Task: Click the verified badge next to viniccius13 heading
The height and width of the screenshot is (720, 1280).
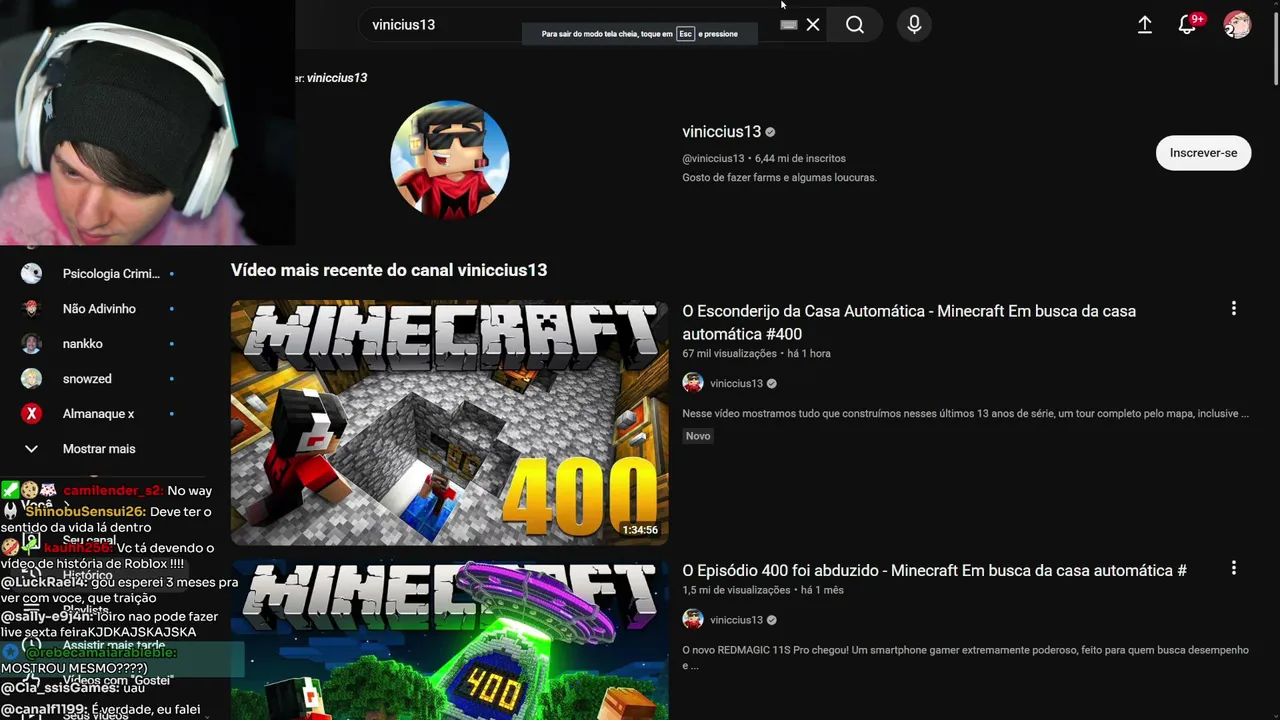Action: pyautogui.click(x=770, y=132)
